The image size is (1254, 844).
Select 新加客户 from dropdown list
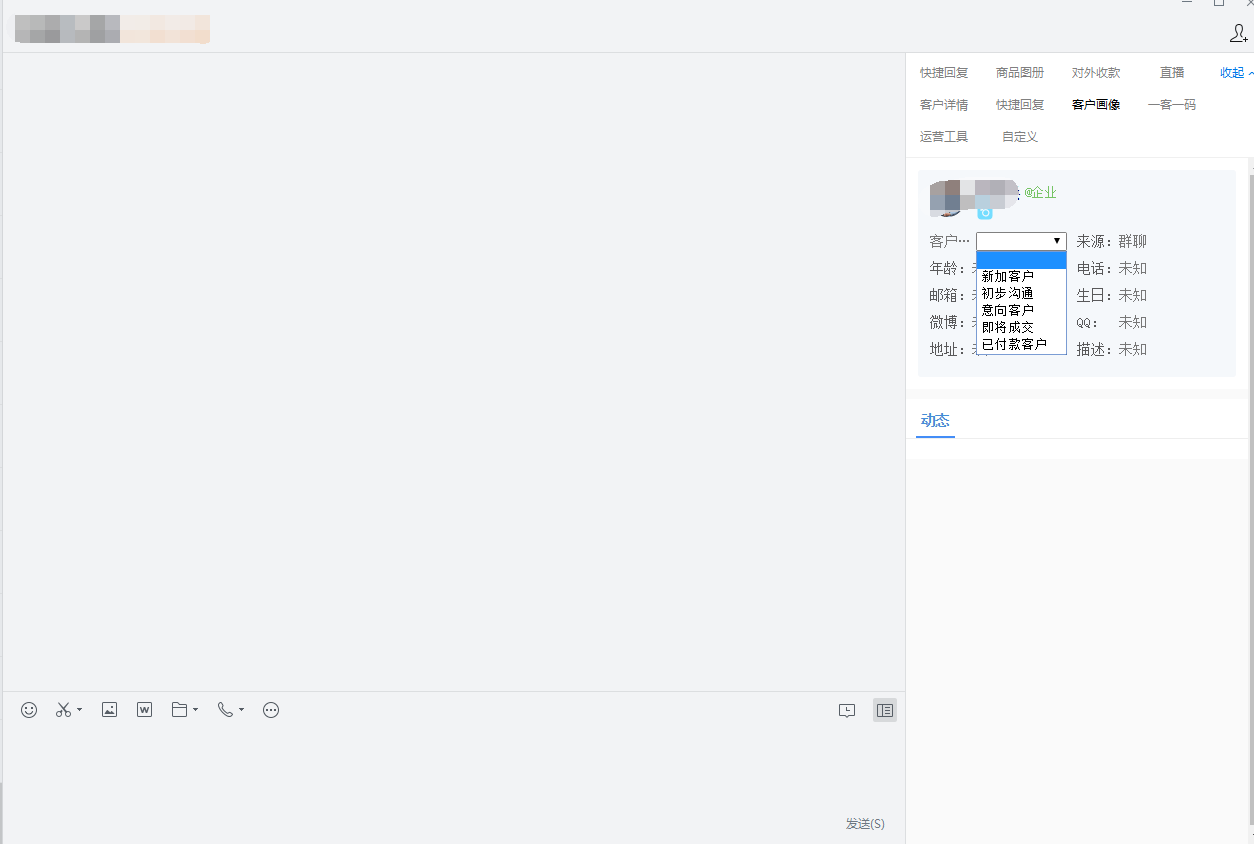coord(1008,277)
